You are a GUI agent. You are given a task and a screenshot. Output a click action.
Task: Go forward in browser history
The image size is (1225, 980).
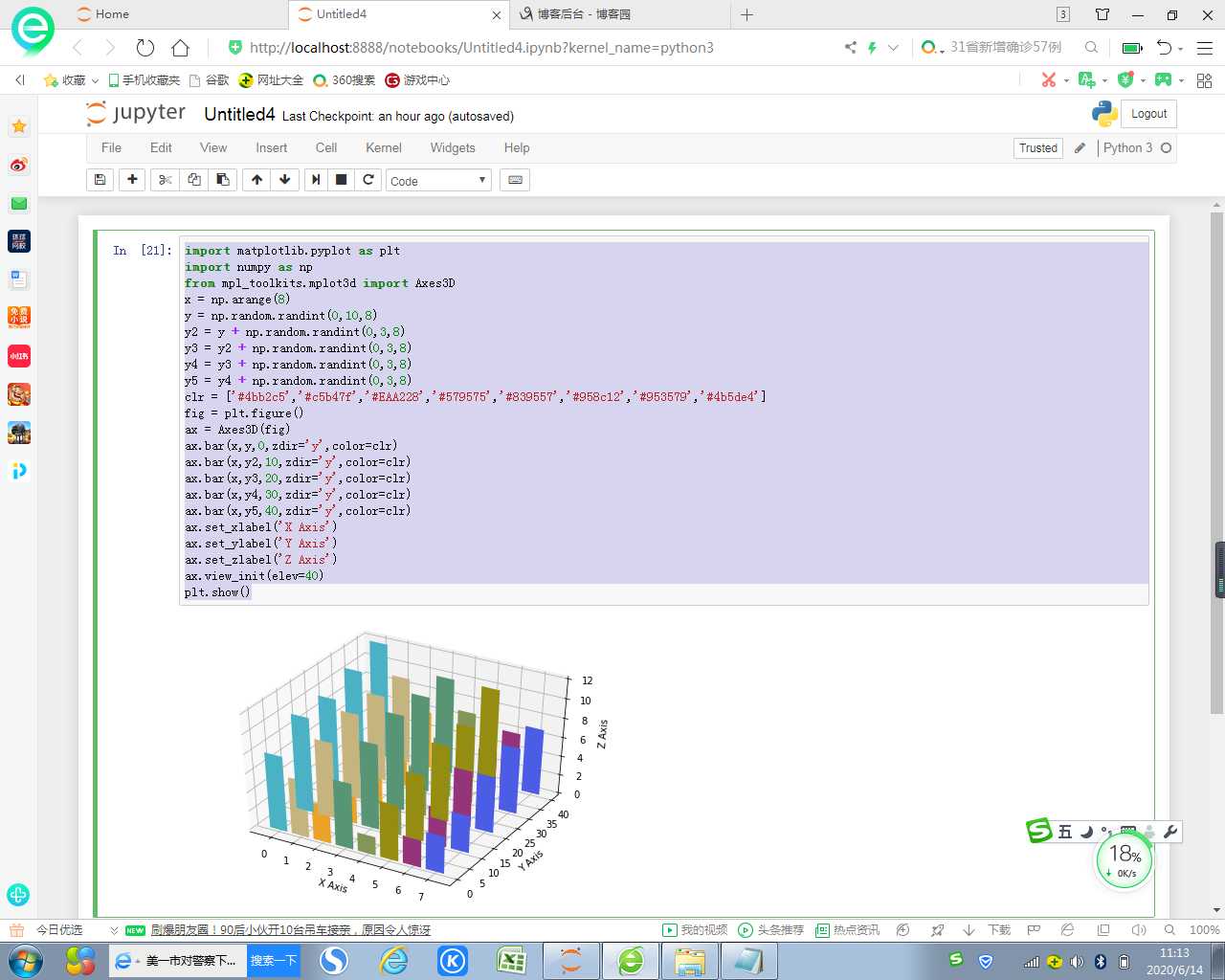pyautogui.click(x=110, y=48)
